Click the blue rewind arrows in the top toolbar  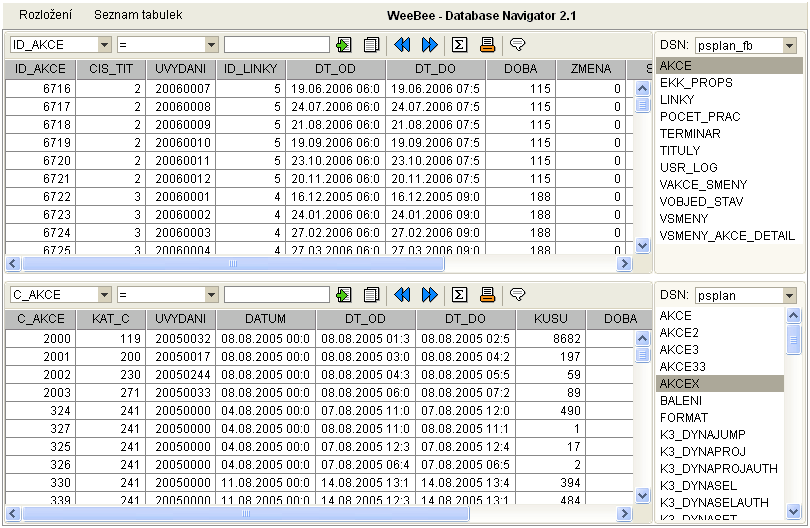coord(402,45)
